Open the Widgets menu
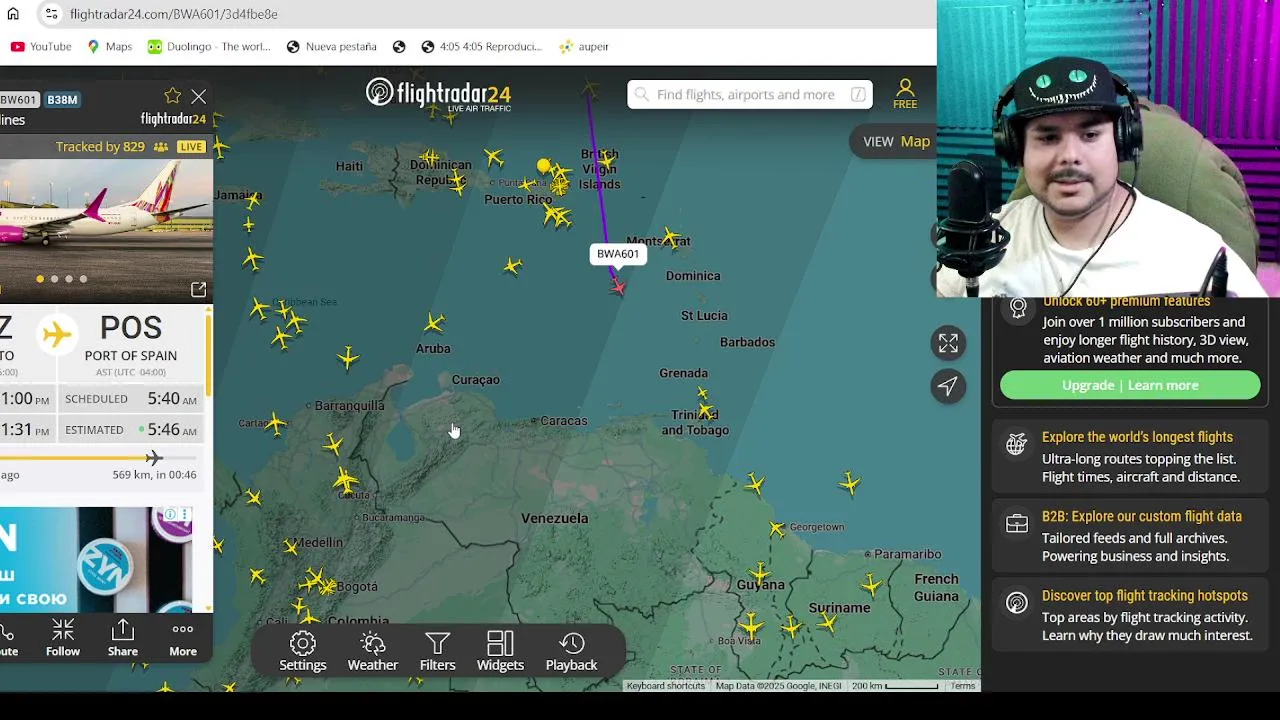1280x720 pixels. pyautogui.click(x=500, y=651)
